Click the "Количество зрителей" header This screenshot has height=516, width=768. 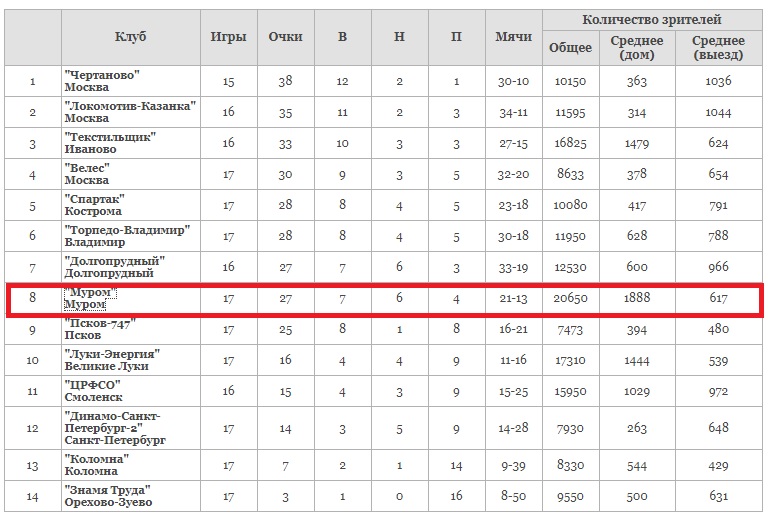[x=652, y=20]
